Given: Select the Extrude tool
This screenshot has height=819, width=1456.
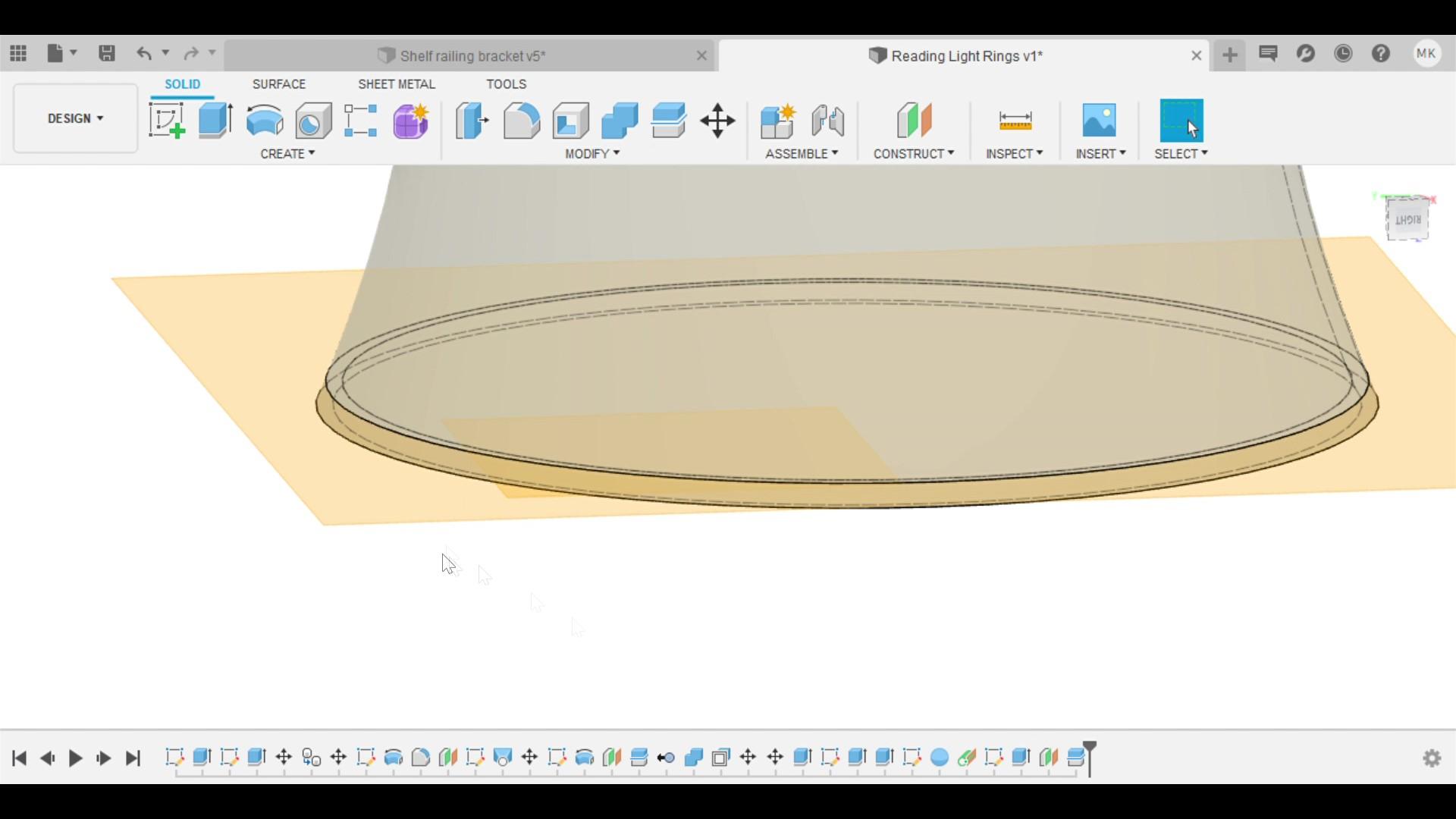Looking at the screenshot, I should pos(215,119).
